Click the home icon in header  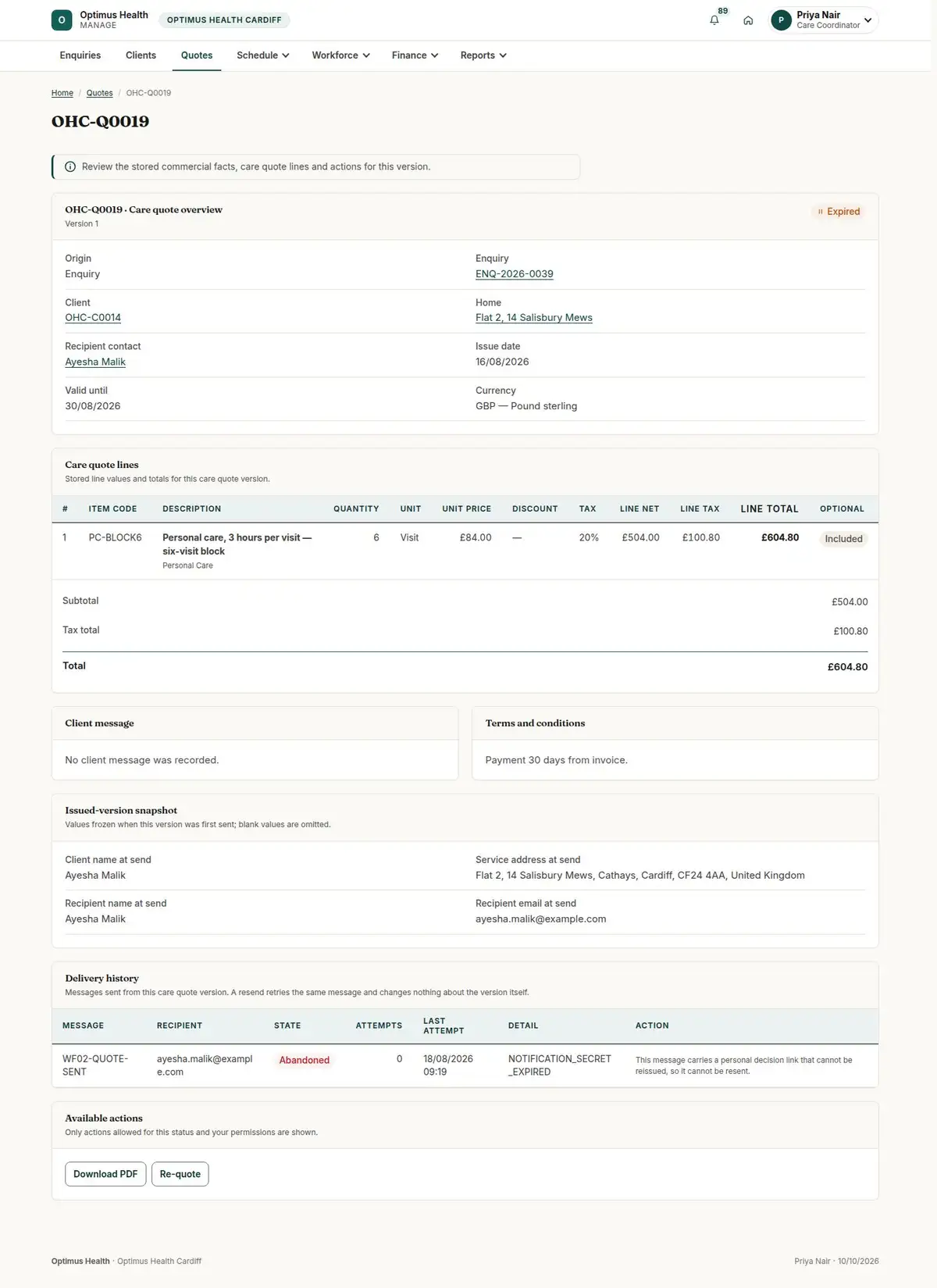(748, 20)
